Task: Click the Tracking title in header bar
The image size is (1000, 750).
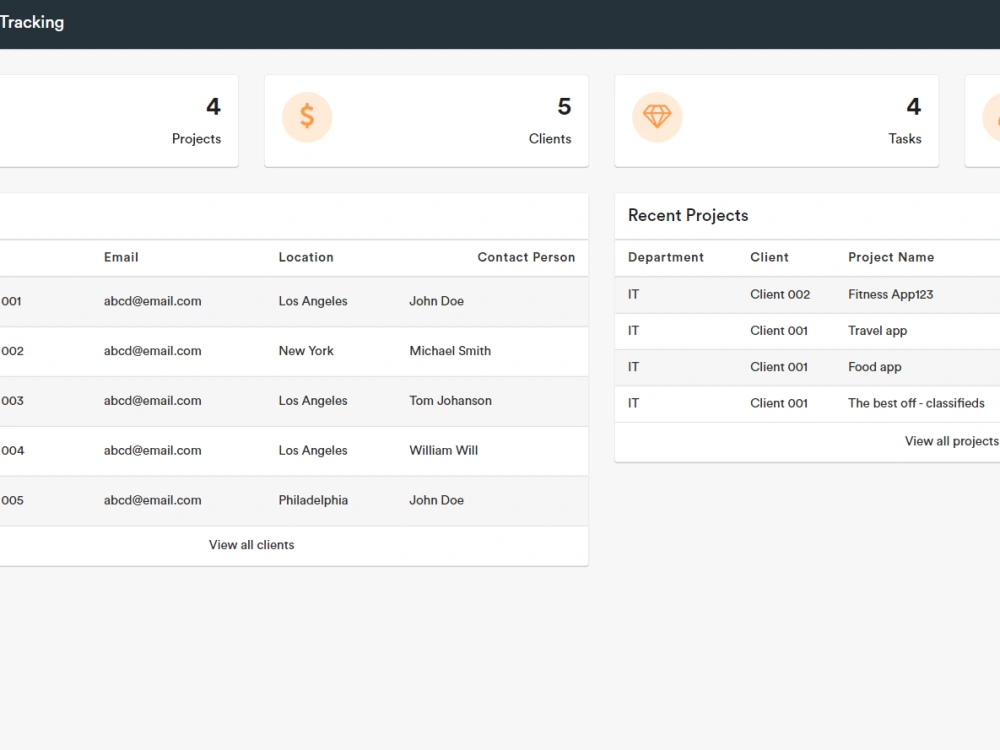Action: (32, 22)
